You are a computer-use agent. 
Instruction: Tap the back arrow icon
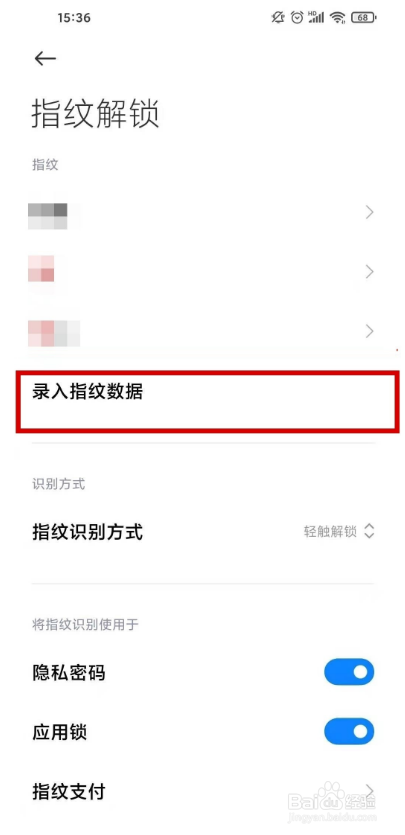pos(45,59)
